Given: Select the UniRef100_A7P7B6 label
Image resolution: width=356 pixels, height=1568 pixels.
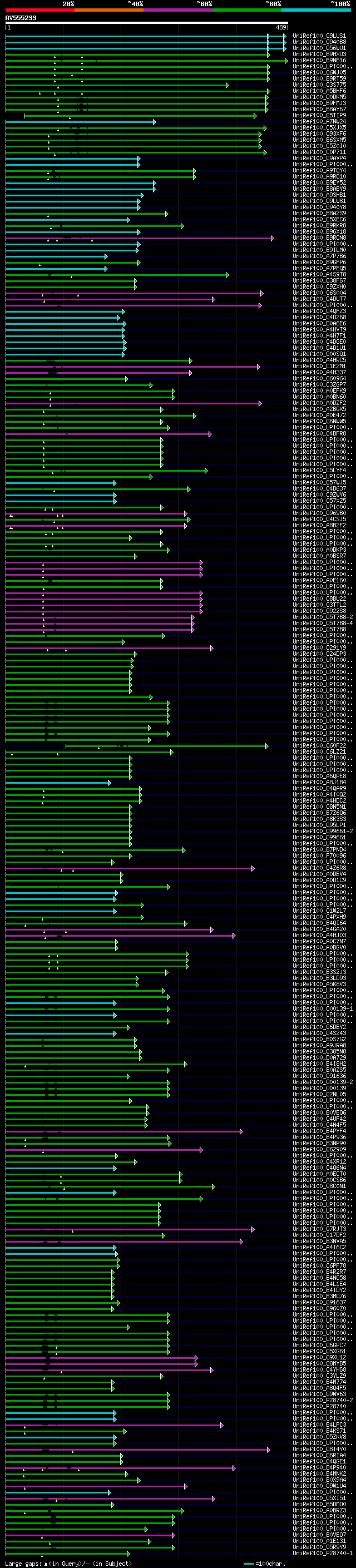Looking at the screenshot, I should pyautogui.click(x=319, y=256).
